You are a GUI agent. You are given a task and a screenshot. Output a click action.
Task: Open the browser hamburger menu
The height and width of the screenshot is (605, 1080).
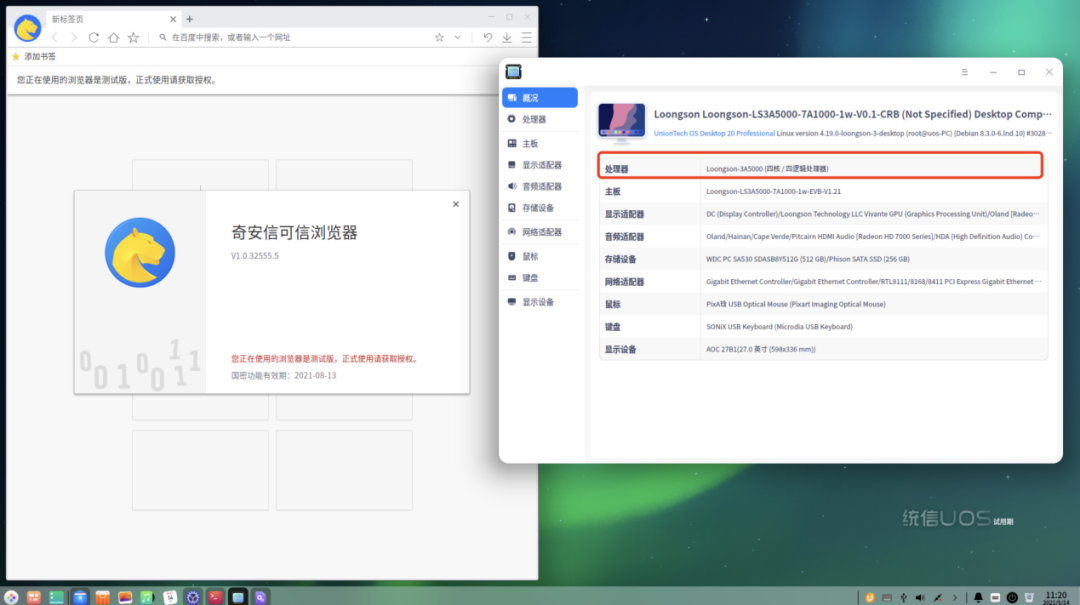[x=526, y=37]
